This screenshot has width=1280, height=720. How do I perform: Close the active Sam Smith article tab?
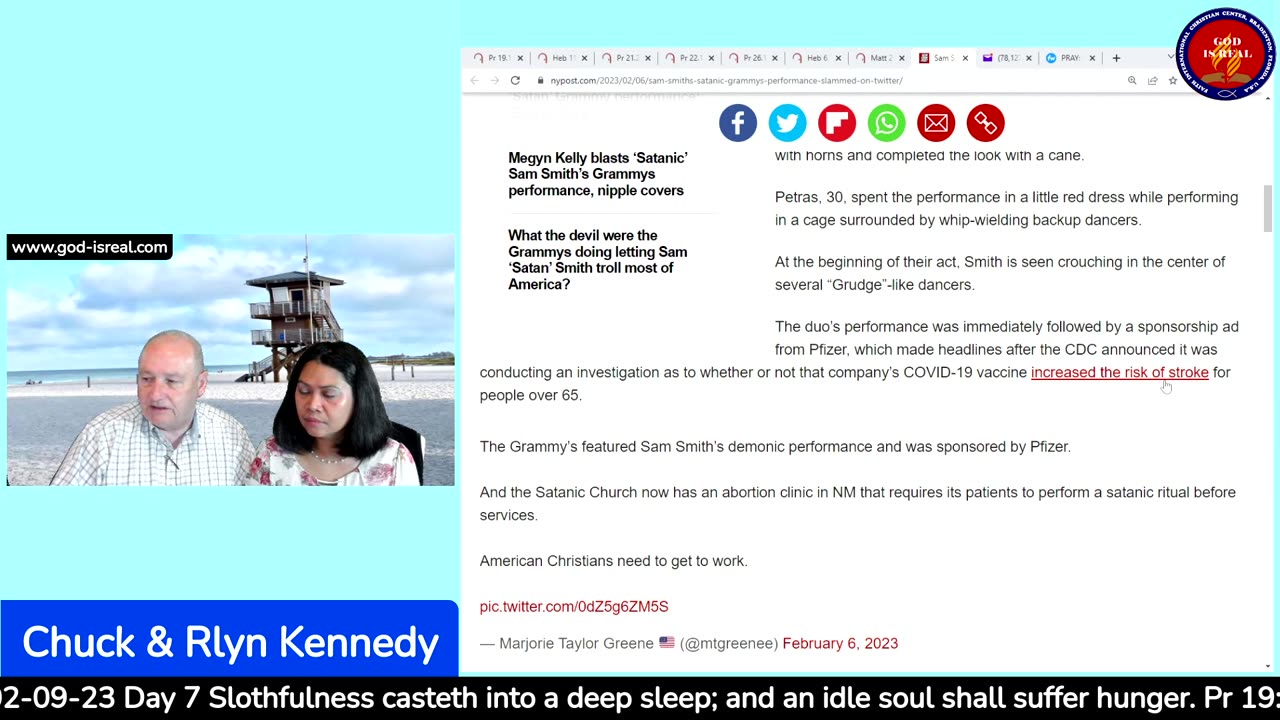[965, 58]
